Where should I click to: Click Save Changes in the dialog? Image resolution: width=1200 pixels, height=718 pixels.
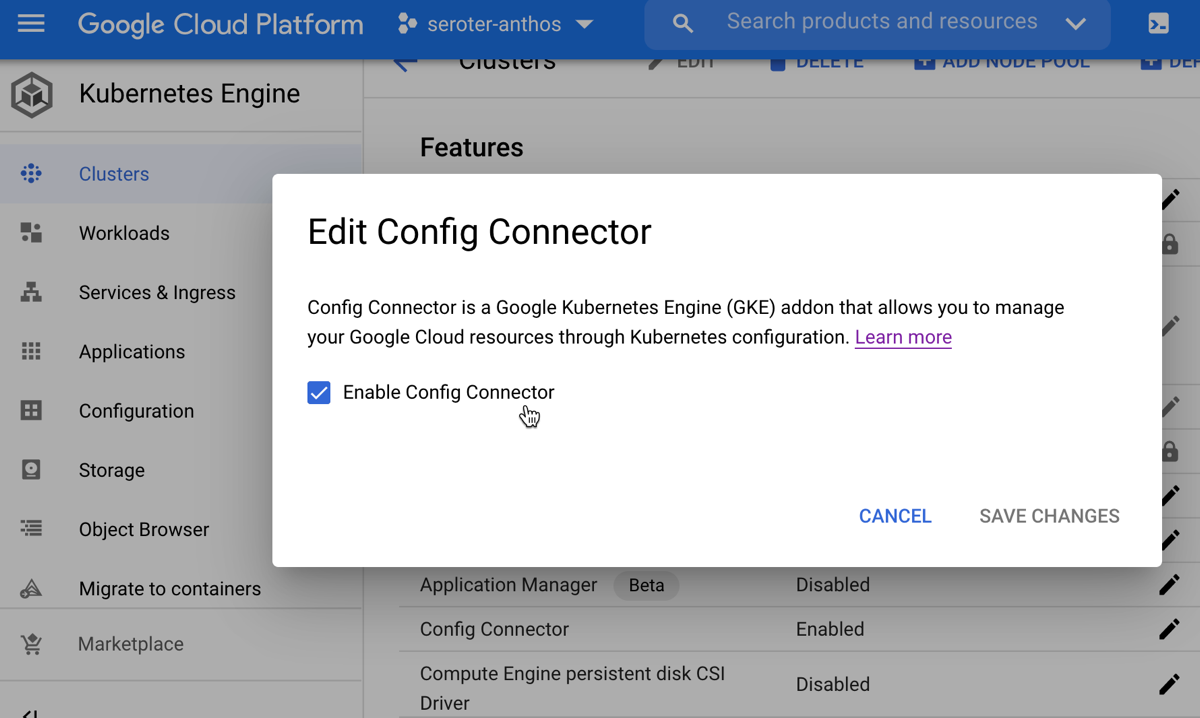pos(1049,516)
